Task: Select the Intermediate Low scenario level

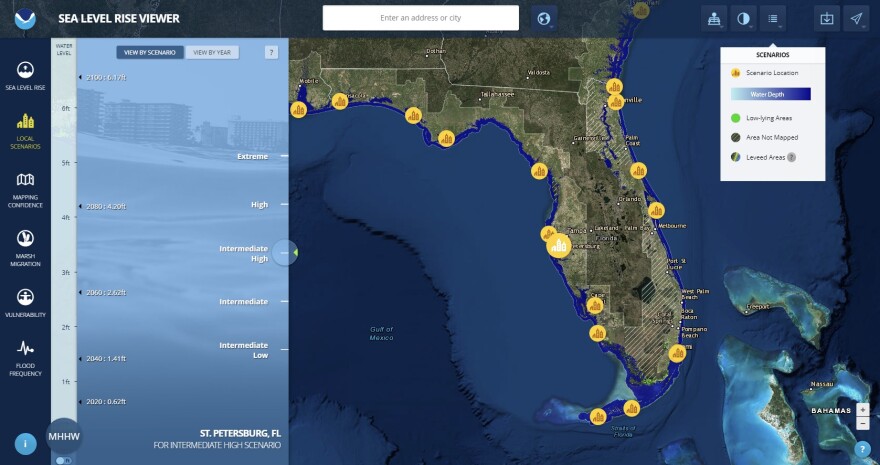Action: tap(246, 350)
